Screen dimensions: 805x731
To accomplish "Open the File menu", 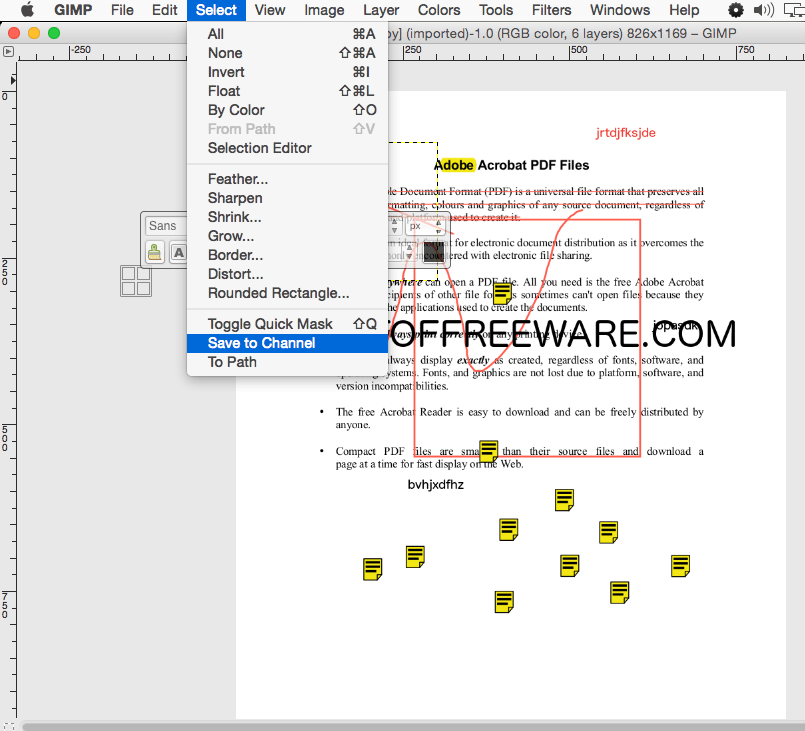I will click(122, 10).
